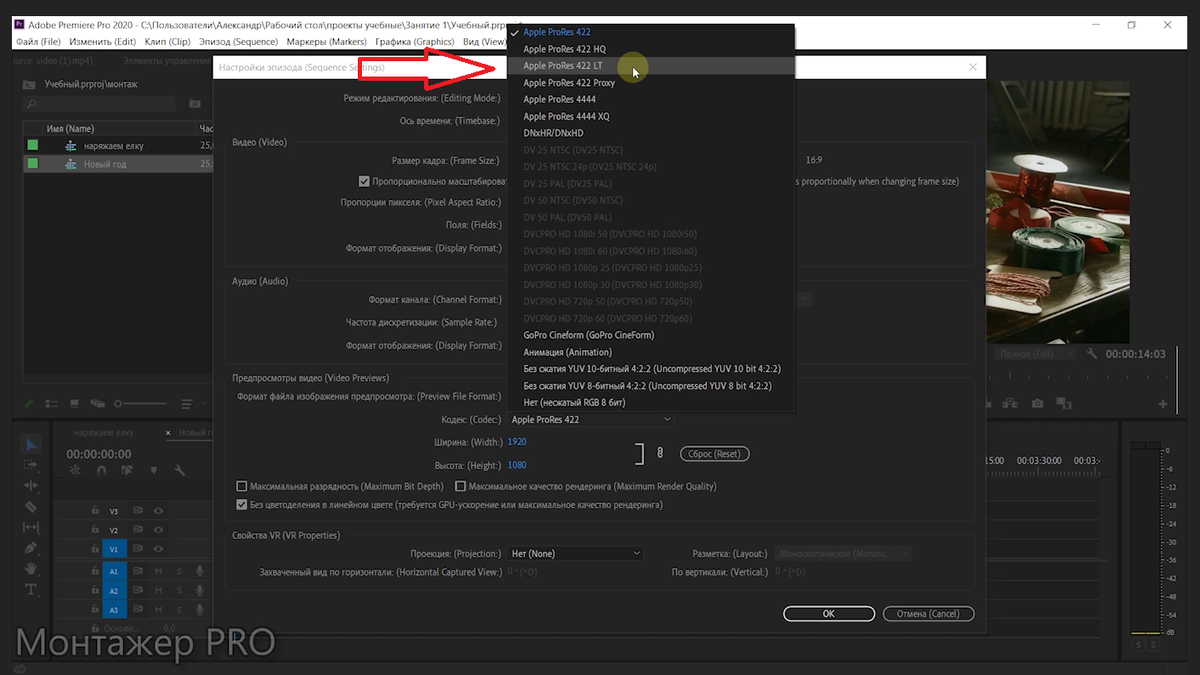Solo audio track A2
The image size is (1200, 675).
coord(179,591)
